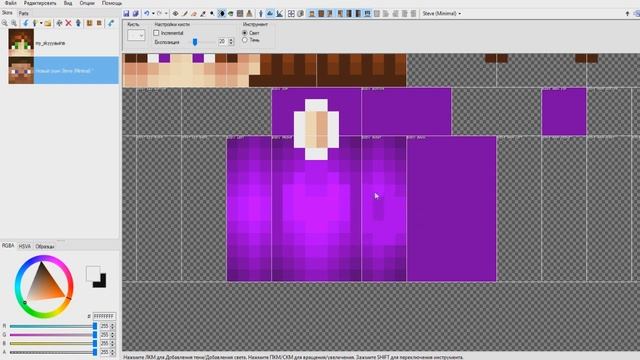The image size is (640, 360).
Task: Select the eraser tool
Action: [x=194, y=13]
